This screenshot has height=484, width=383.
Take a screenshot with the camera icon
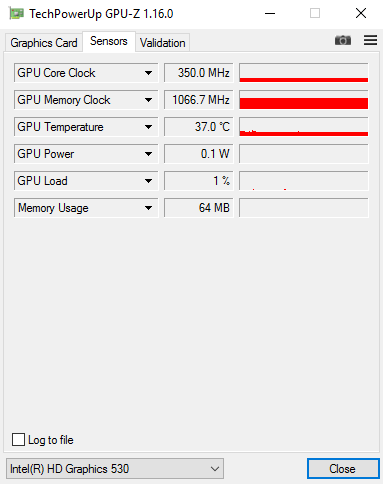pyautogui.click(x=343, y=40)
